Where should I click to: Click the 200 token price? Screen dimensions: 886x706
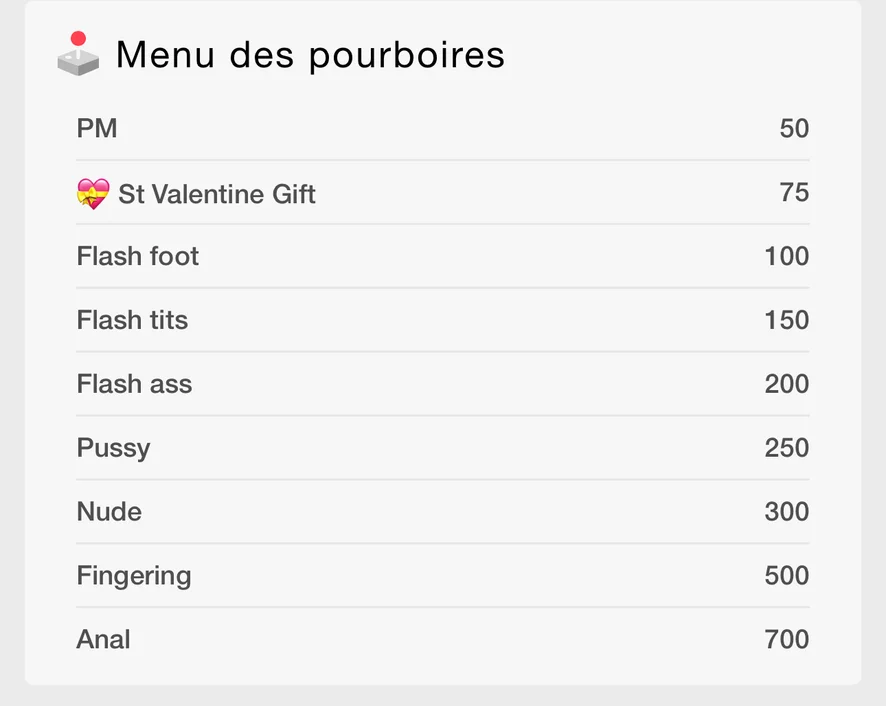pos(786,385)
